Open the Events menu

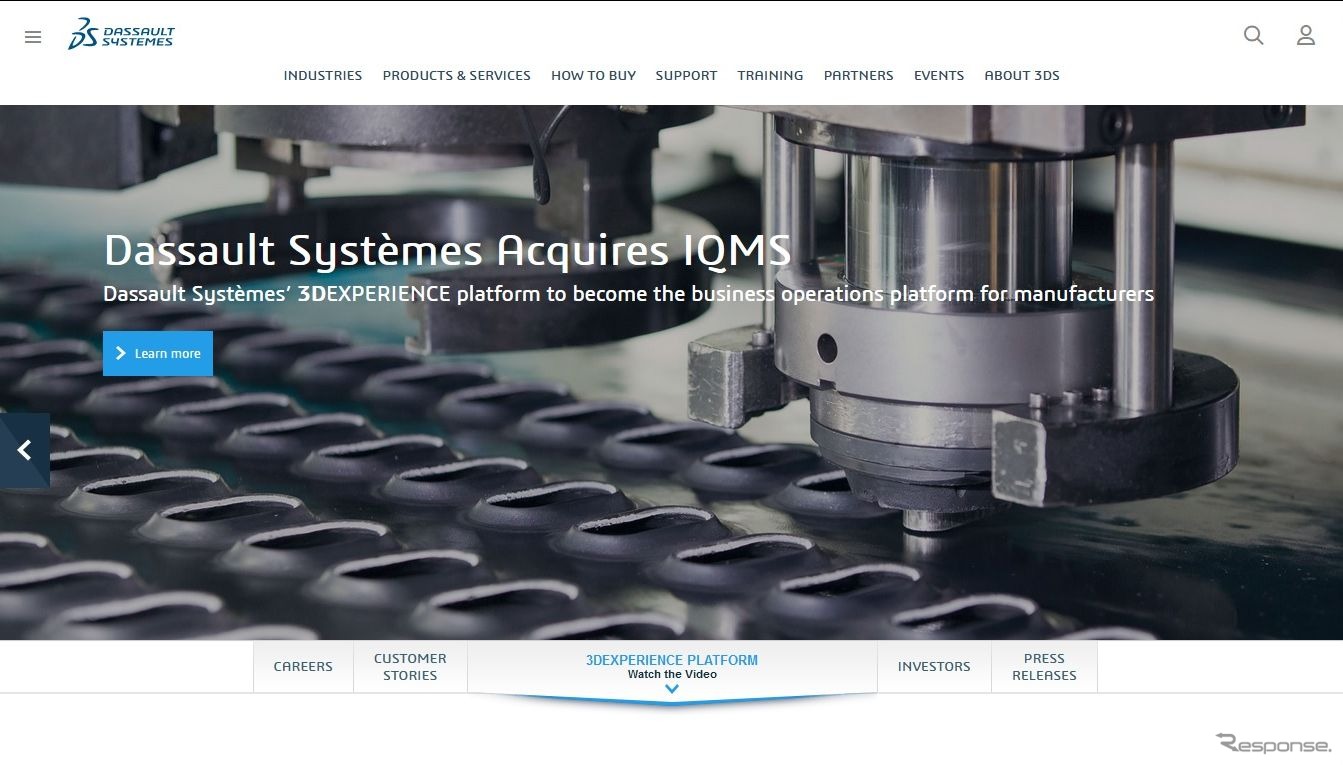[939, 75]
